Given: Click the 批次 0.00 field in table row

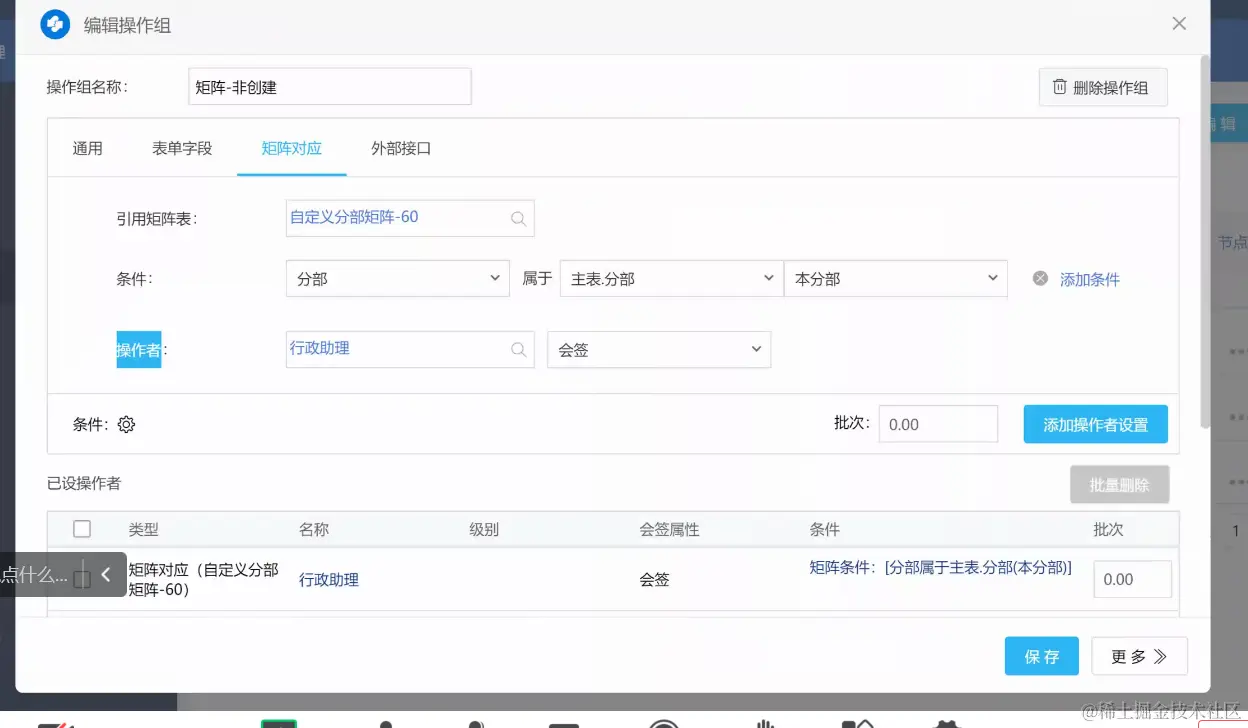Looking at the screenshot, I should pyautogui.click(x=1132, y=579).
